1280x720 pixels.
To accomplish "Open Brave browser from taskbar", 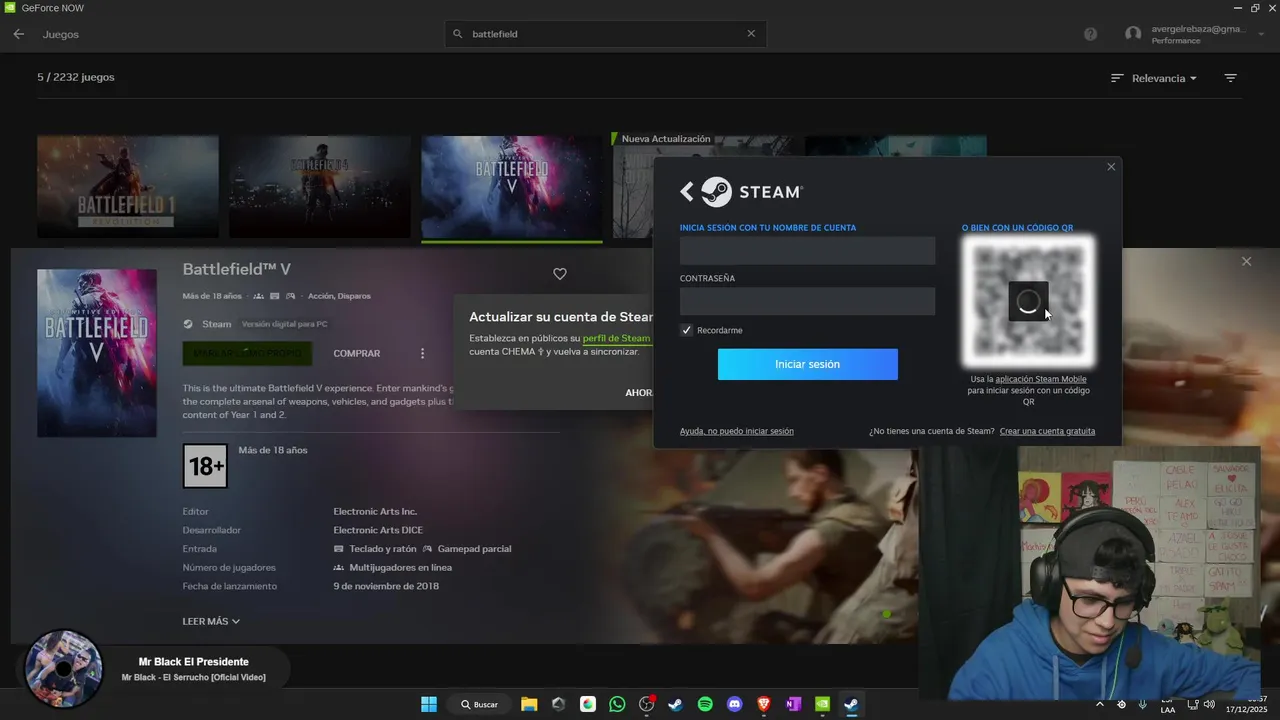I will (x=764, y=704).
